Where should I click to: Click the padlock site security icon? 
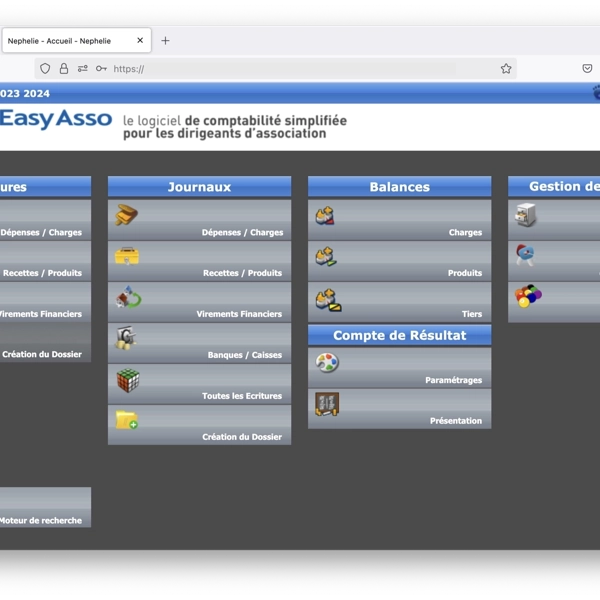[64, 68]
